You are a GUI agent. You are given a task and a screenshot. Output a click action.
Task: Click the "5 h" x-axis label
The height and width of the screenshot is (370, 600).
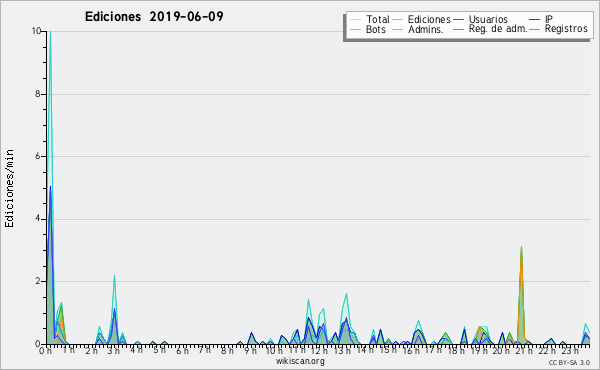click(159, 350)
